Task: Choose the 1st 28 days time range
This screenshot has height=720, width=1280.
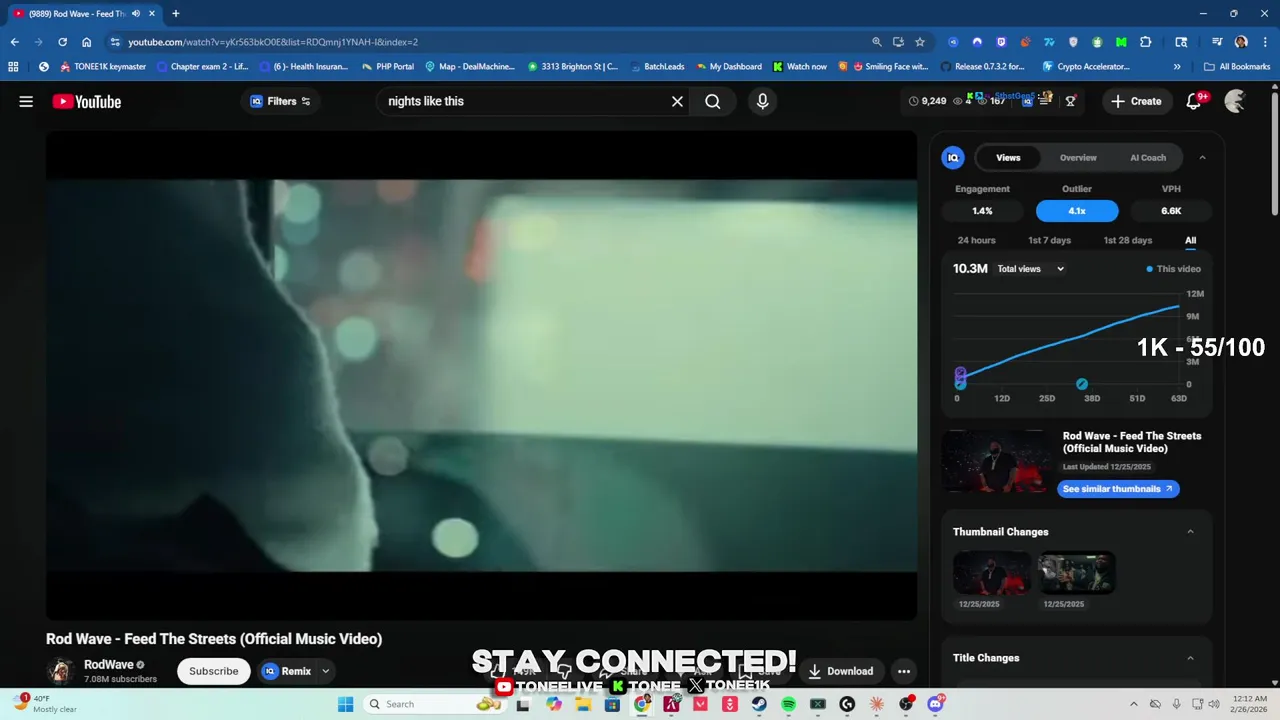Action: pyautogui.click(x=1127, y=240)
